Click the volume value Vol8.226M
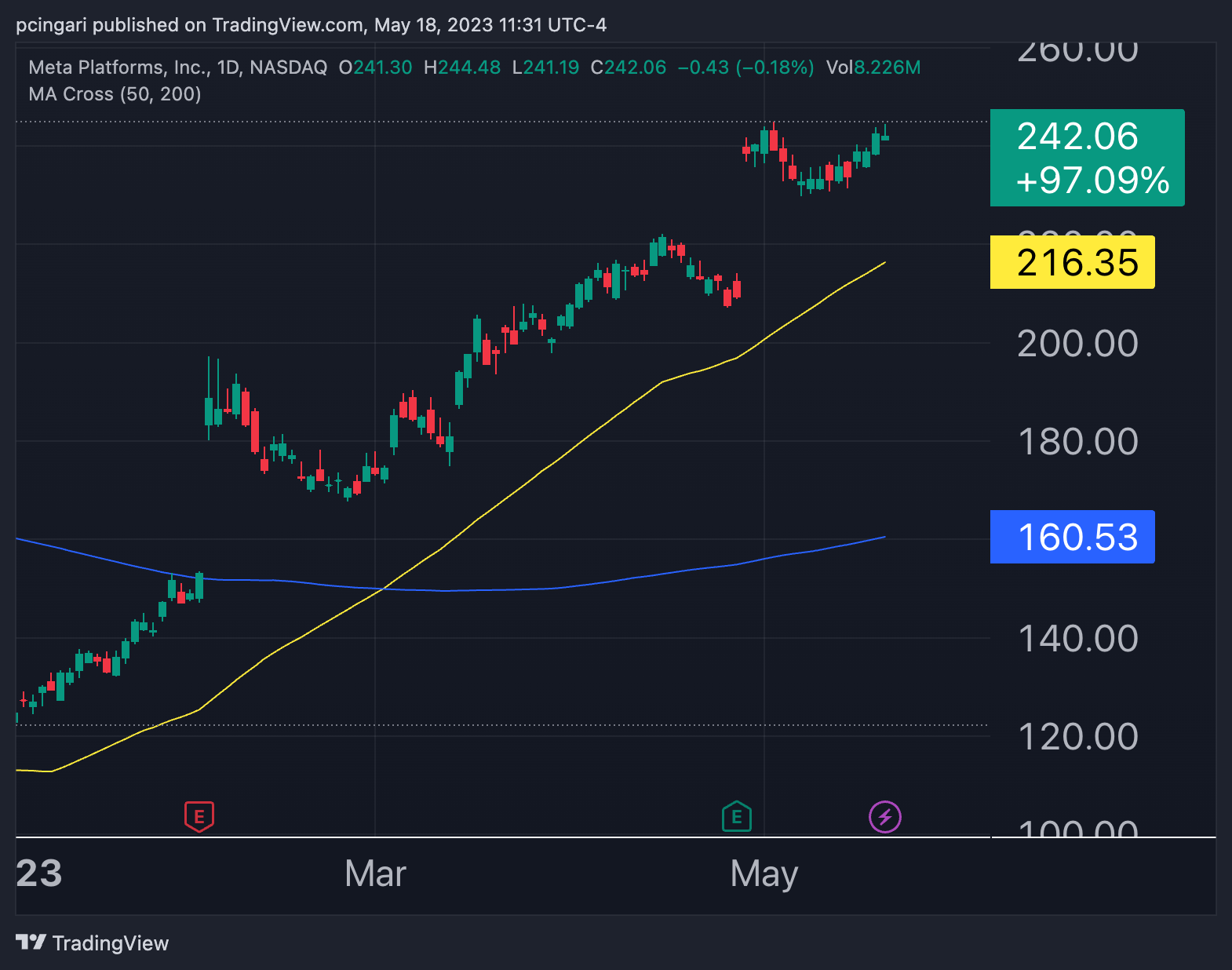The height and width of the screenshot is (970, 1232). pyautogui.click(x=873, y=67)
